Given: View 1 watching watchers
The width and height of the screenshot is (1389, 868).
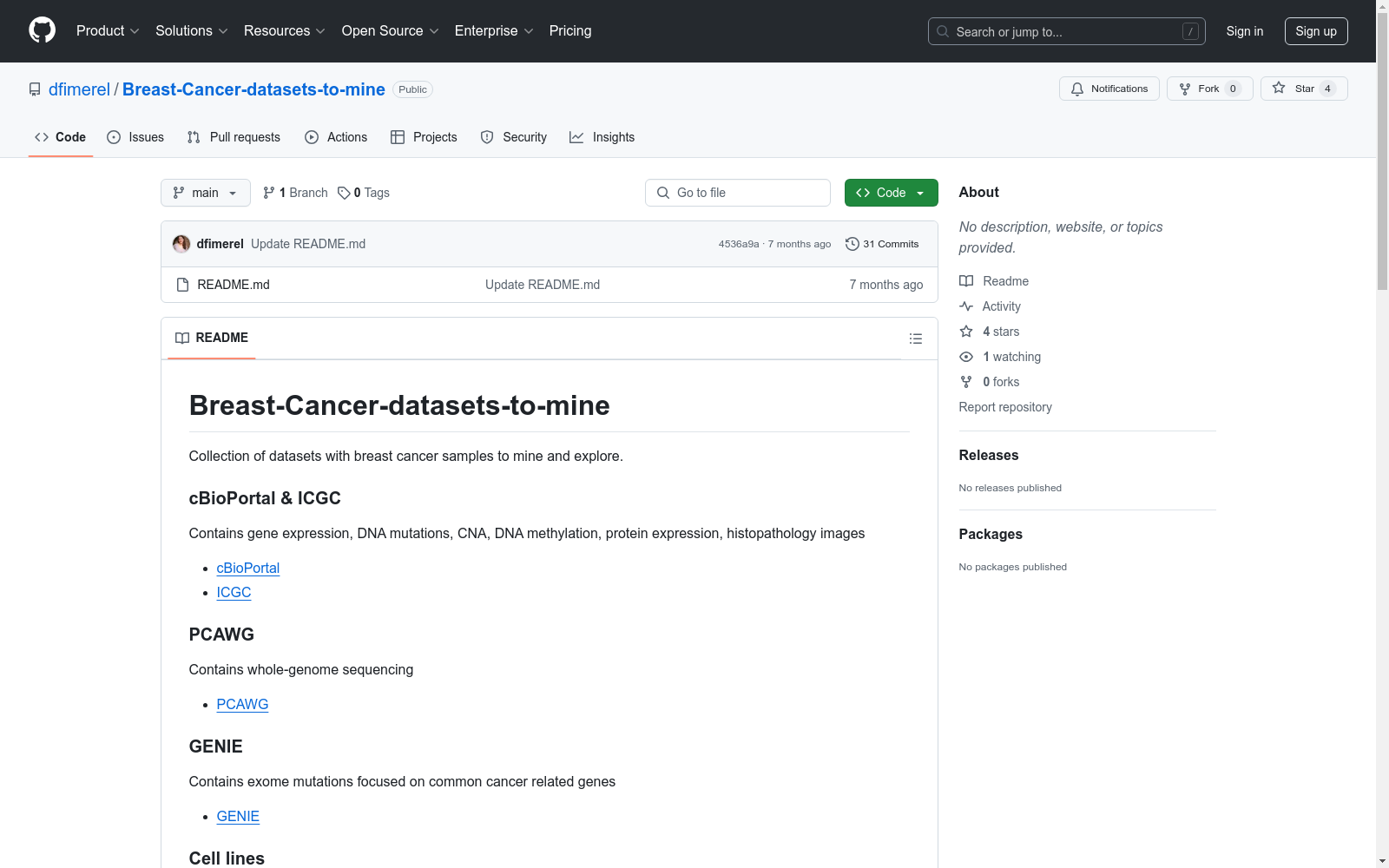Looking at the screenshot, I should pyautogui.click(x=1000, y=357).
